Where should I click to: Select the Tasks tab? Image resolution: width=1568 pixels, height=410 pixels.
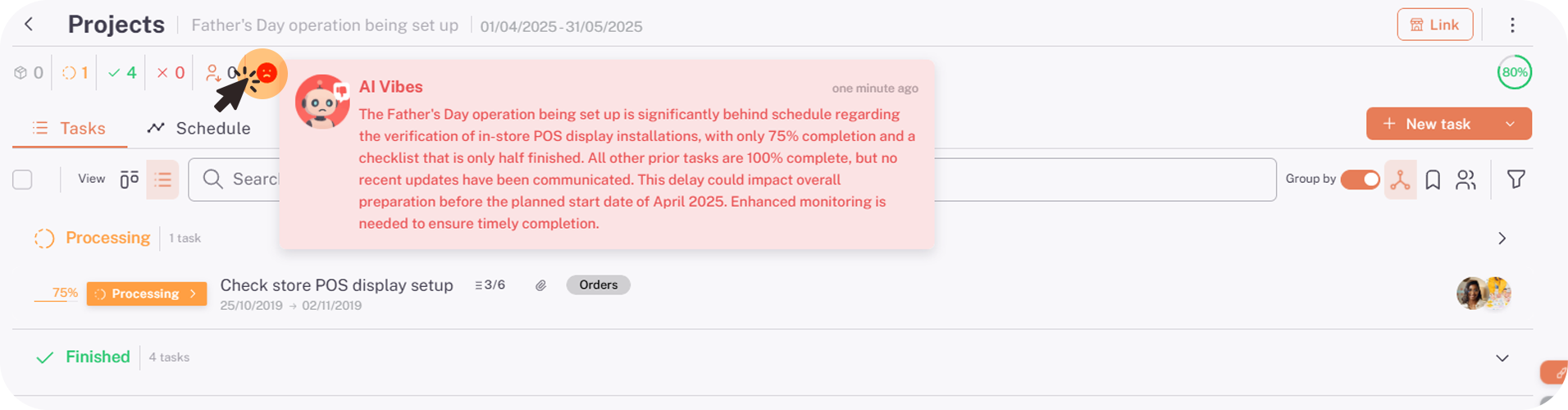tap(70, 129)
